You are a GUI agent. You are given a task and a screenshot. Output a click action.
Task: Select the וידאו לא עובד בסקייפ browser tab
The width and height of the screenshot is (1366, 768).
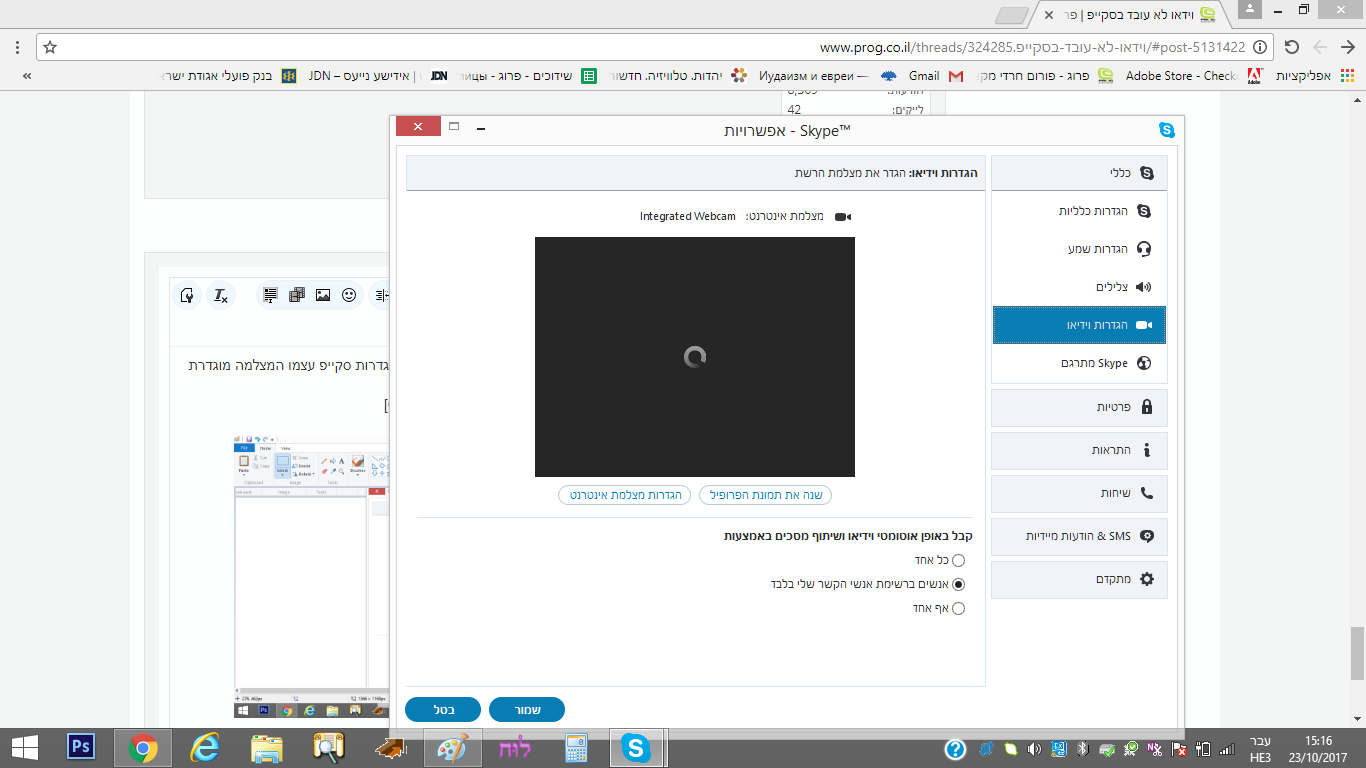[x=1130, y=15]
